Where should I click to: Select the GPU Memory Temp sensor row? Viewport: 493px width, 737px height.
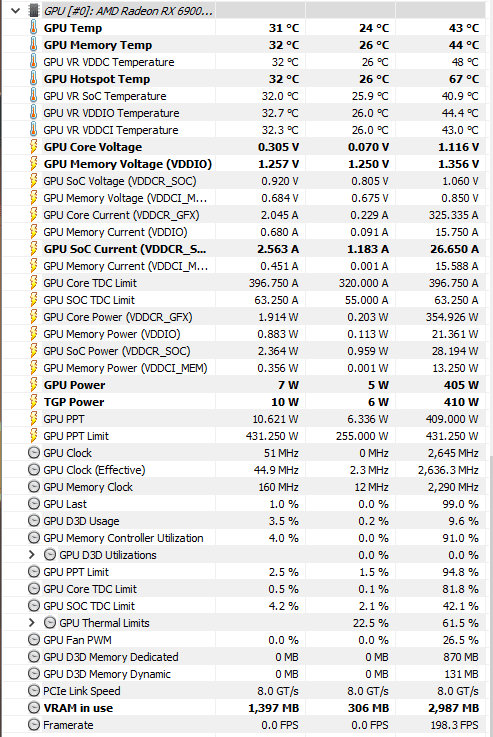244,45
